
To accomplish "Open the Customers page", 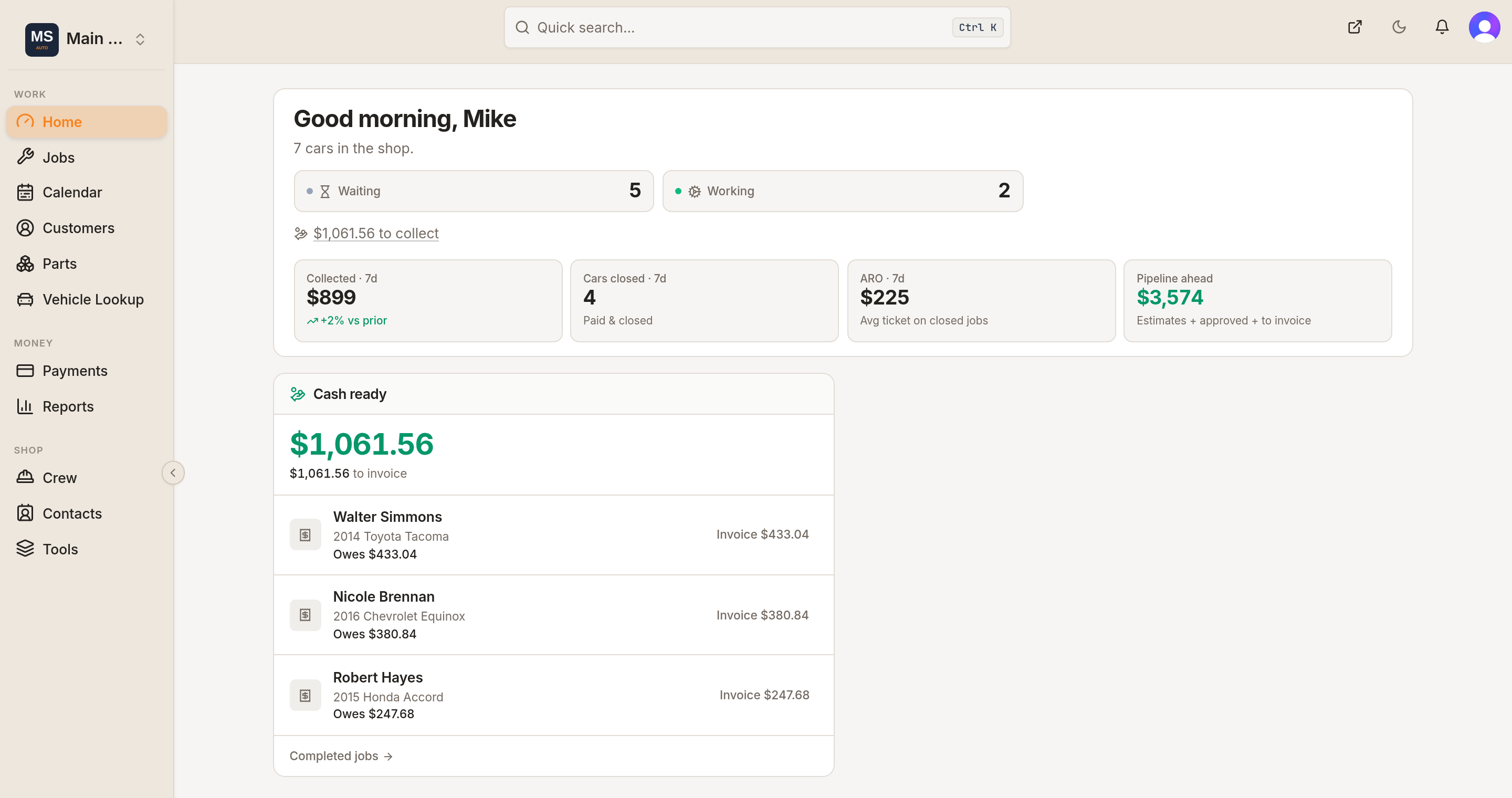I will click(x=87, y=228).
